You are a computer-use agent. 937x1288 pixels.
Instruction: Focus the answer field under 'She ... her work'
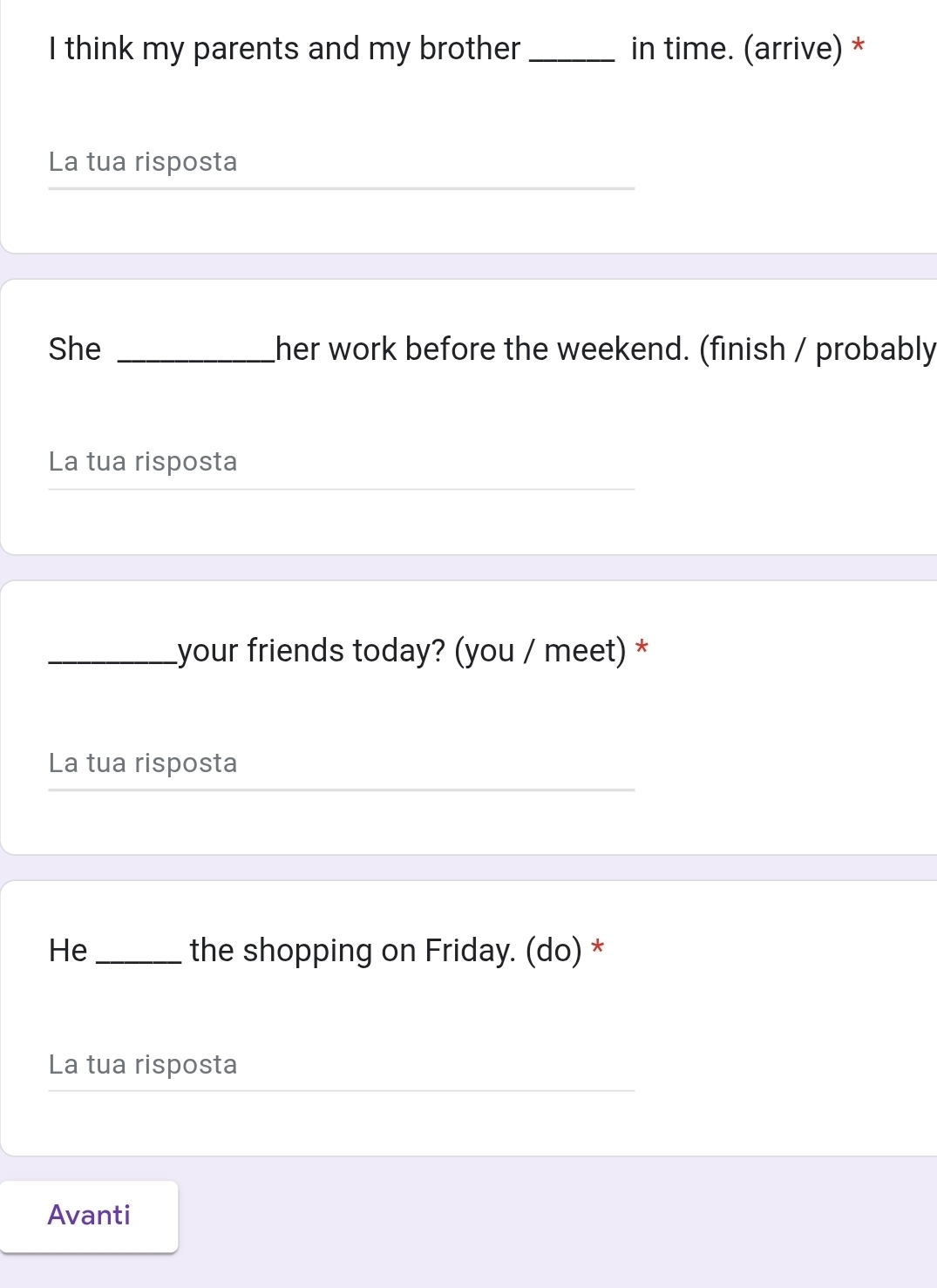341,463
